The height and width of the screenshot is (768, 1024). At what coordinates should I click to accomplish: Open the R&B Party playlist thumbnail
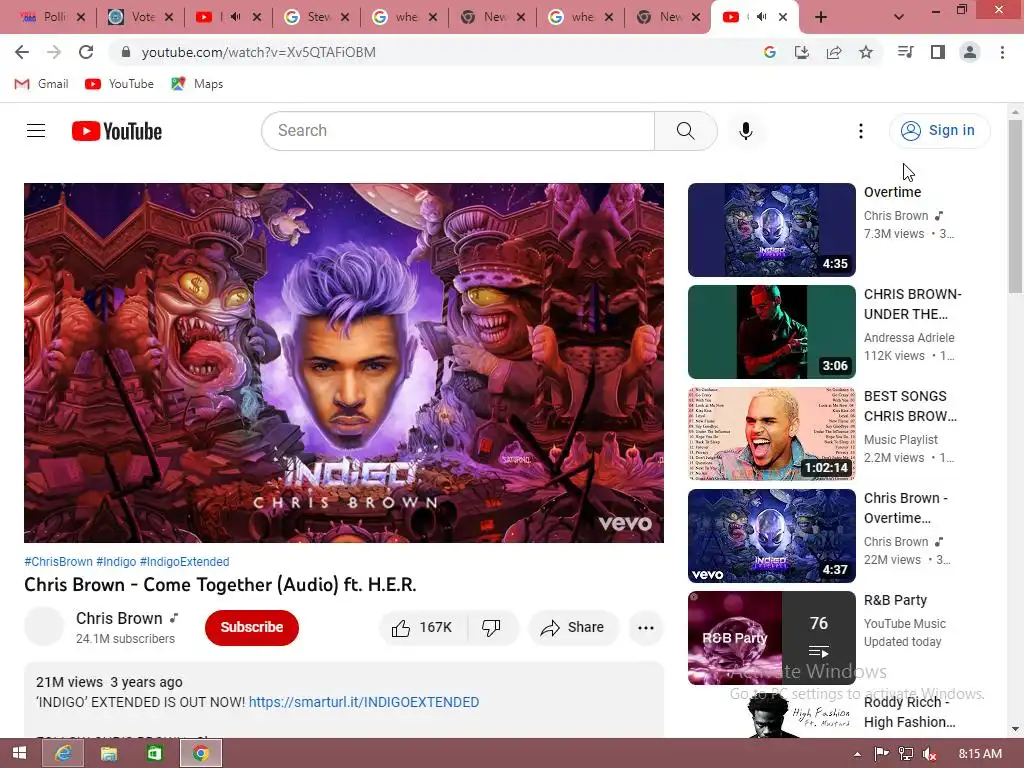pyautogui.click(x=771, y=637)
